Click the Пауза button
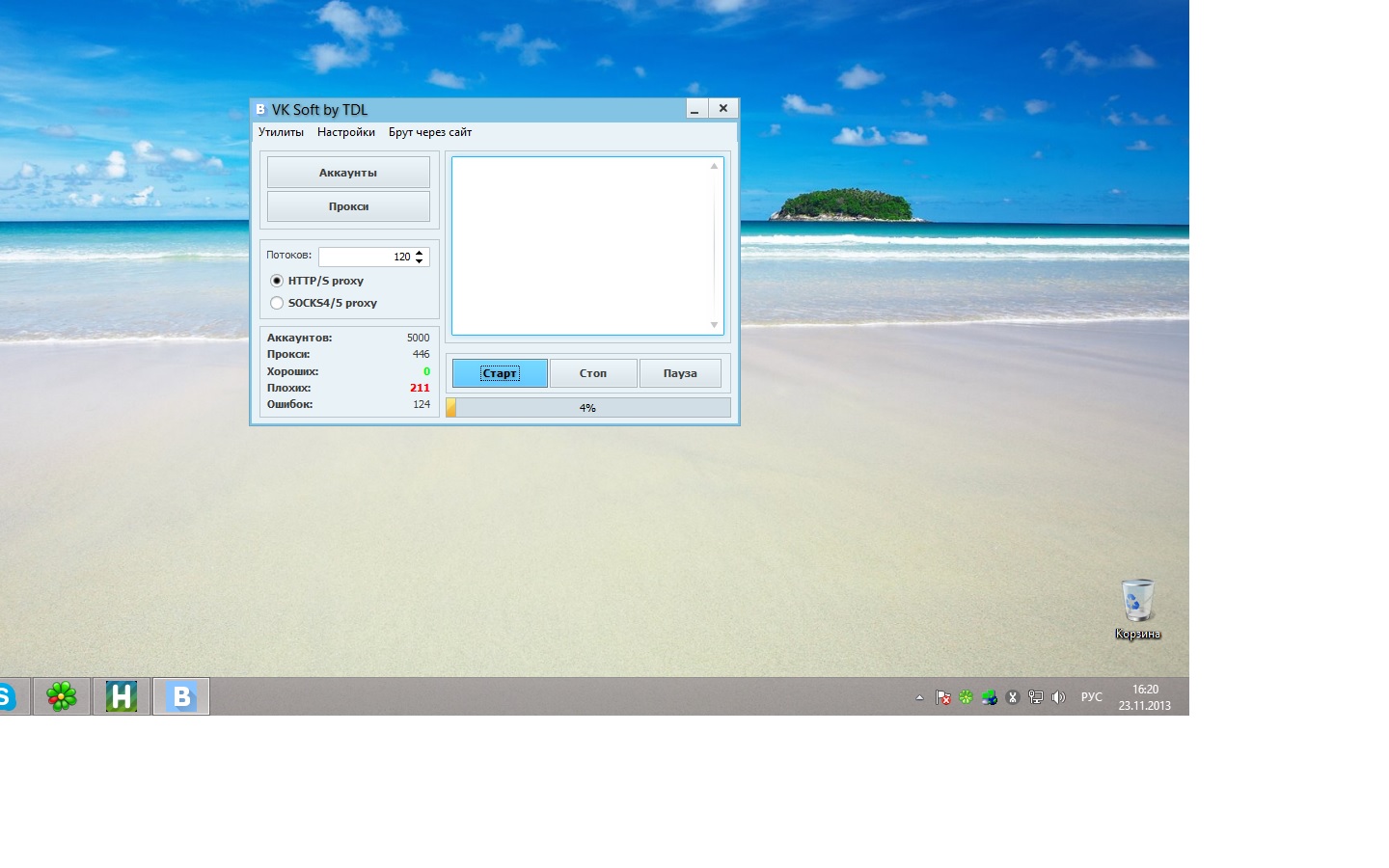 click(x=680, y=373)
